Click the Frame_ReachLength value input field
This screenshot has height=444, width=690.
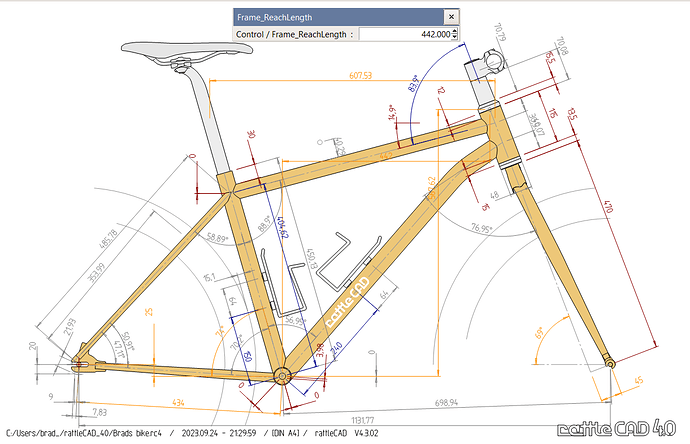coord(405,34)
